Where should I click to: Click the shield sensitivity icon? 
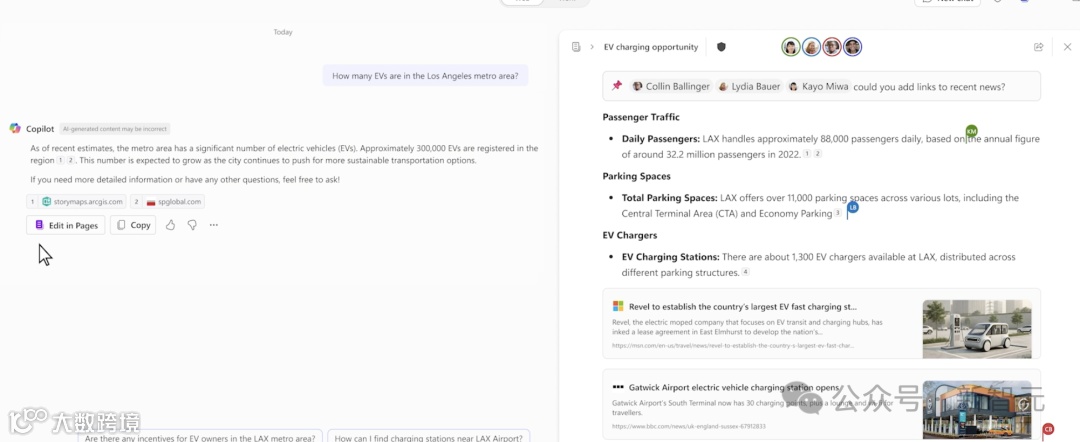(721, 47)
